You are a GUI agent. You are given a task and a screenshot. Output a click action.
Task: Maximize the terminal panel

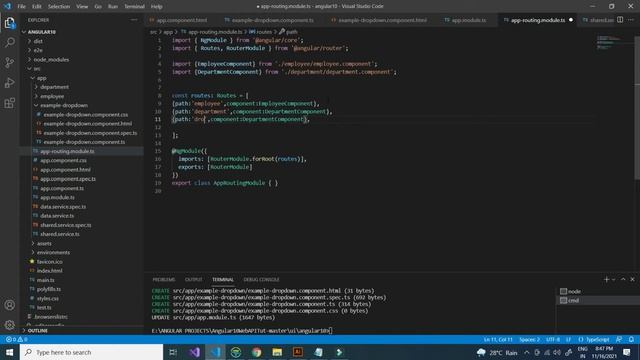tap(623, 279)
